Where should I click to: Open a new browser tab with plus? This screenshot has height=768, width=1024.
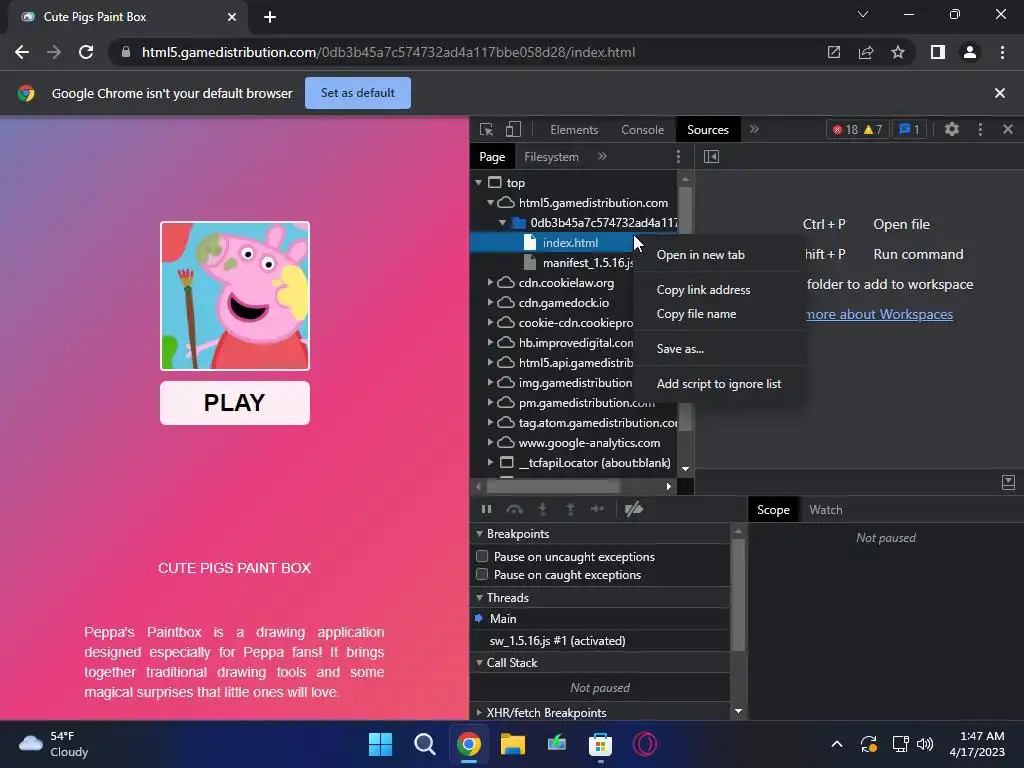tap(270, 17)
